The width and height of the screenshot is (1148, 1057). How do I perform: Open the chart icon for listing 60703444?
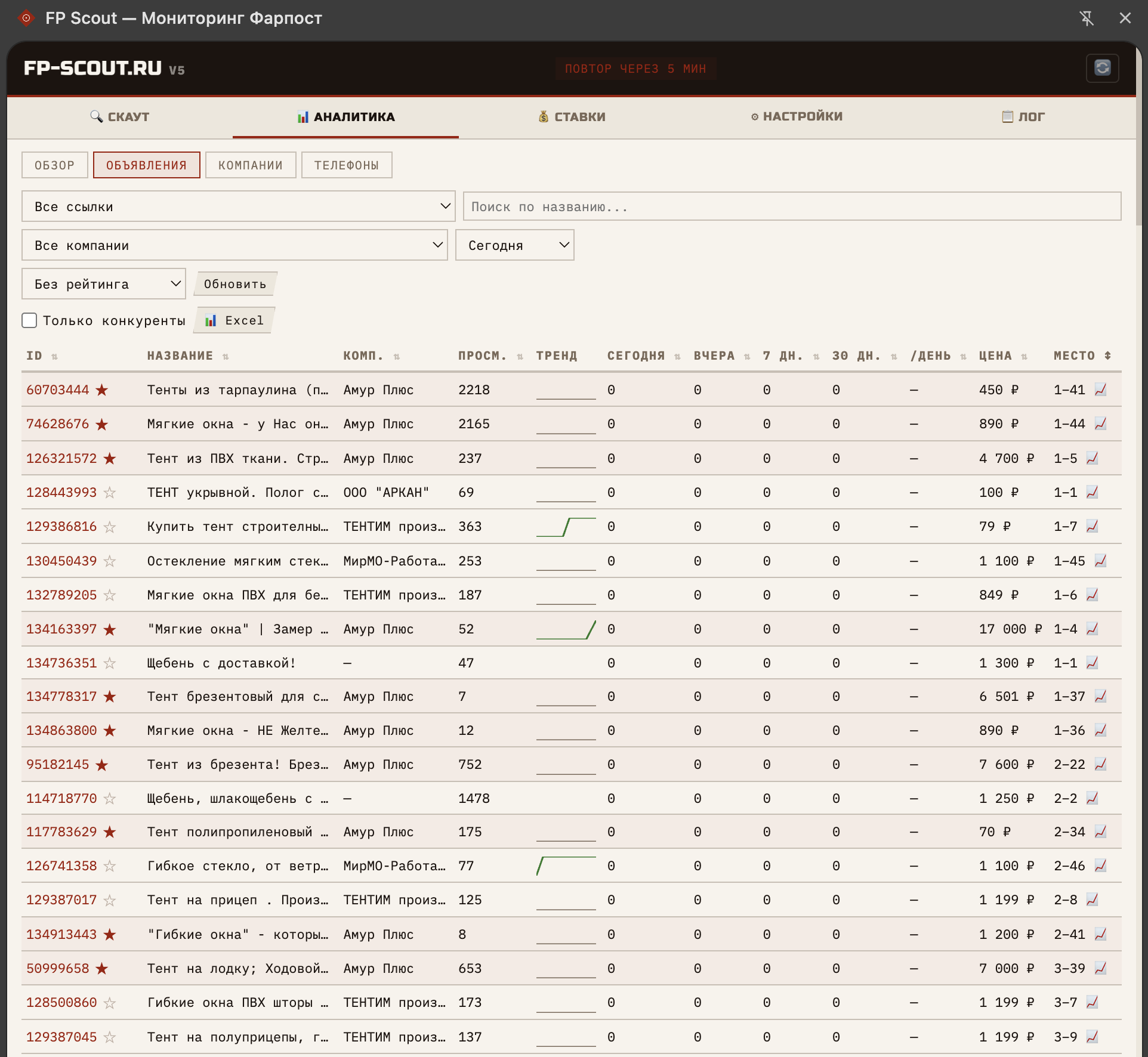coord(1101,390)
